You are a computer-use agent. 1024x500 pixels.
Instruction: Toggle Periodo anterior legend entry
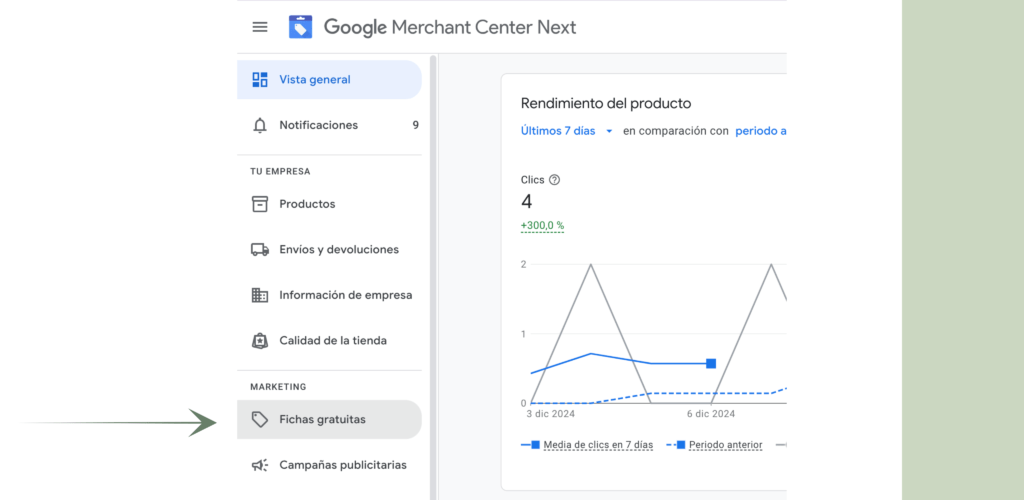tap(714, 445)
